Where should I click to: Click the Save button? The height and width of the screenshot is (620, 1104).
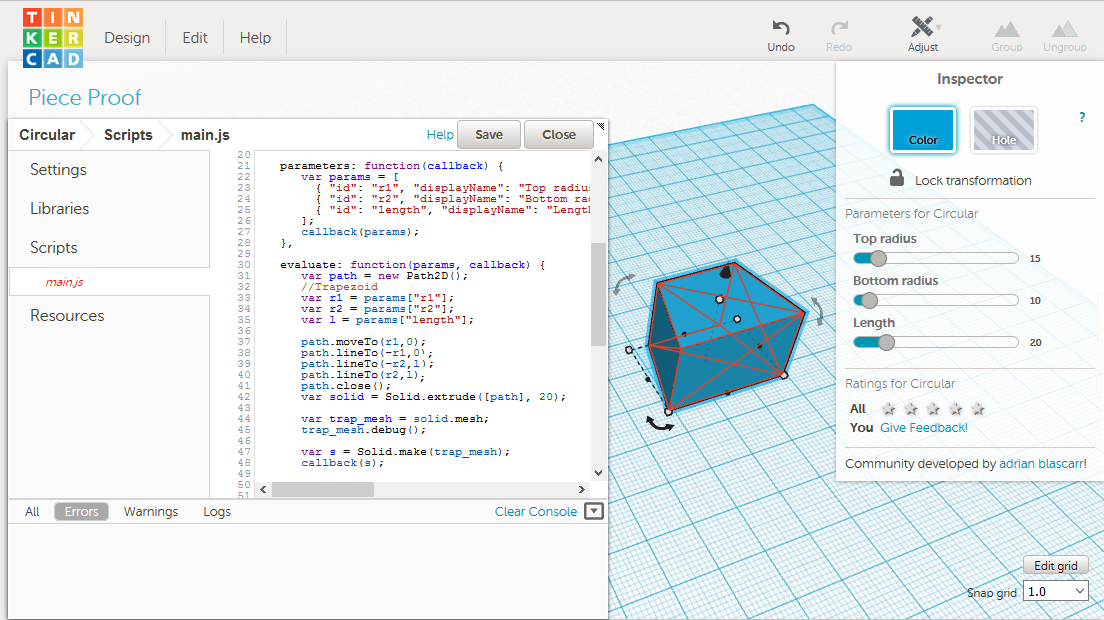pyautogui.click(x=489, y=134)
